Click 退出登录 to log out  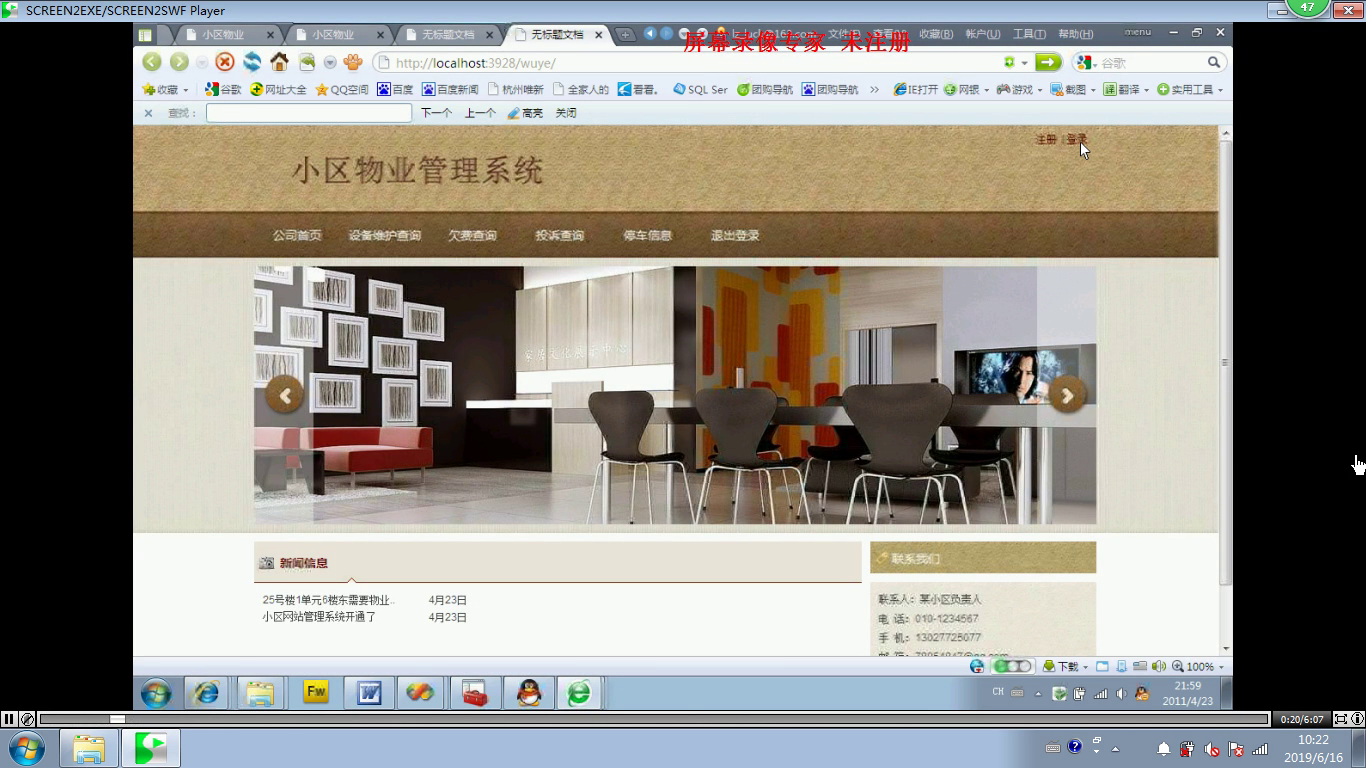point(735,236)
